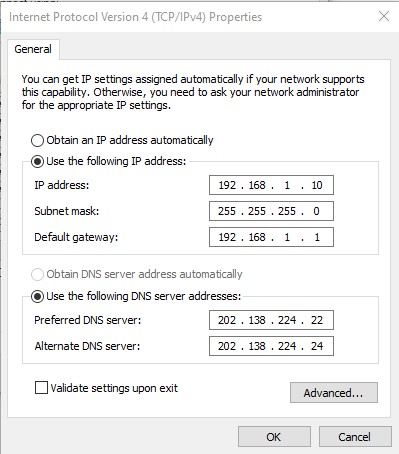Click the 22 octet in Preferred DNS server
This screenshot has height=454, width=399.
click(317, 320)
